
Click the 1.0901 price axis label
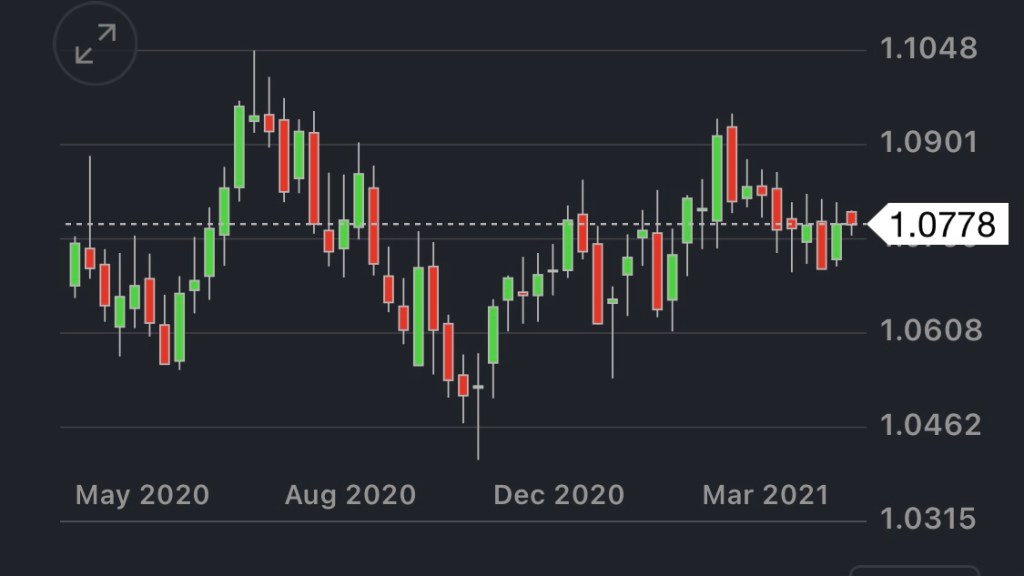[929, 142]
